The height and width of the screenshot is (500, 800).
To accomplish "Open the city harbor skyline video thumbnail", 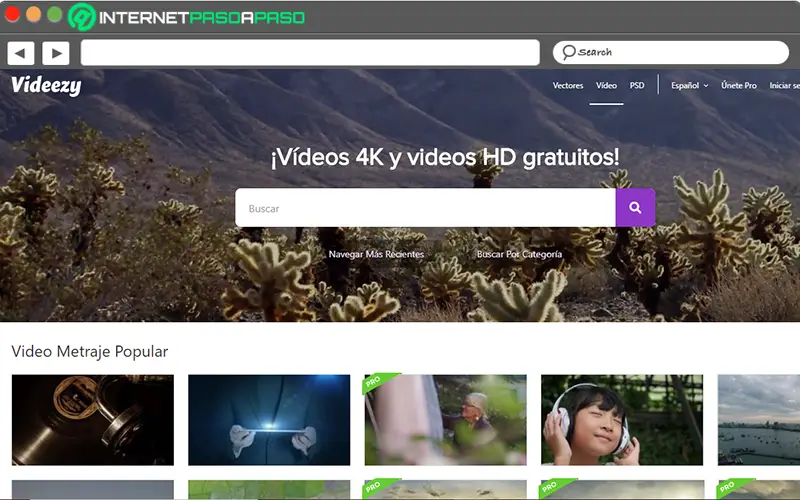I will pos(759,420).
